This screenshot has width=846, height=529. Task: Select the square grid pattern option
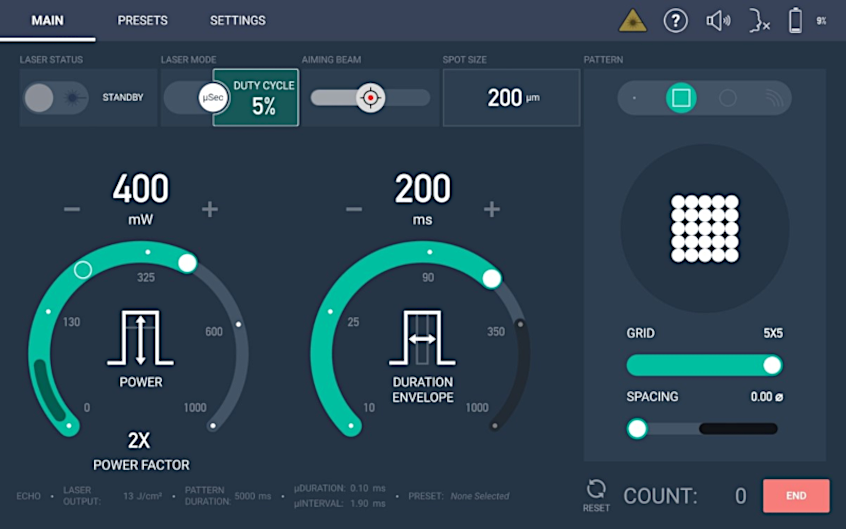pyautogui.click(x=681, y=98)
